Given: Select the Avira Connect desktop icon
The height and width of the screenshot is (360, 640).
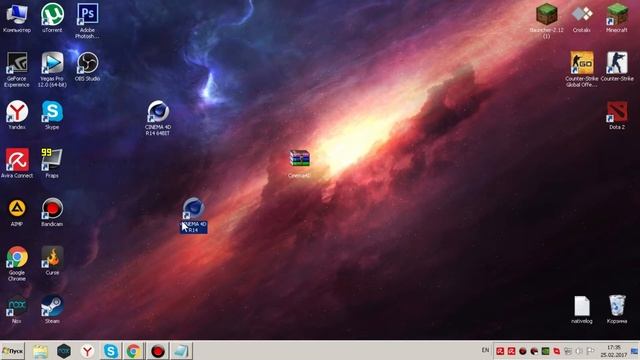Looking at the screenshot, I should (x=17, y=163).
